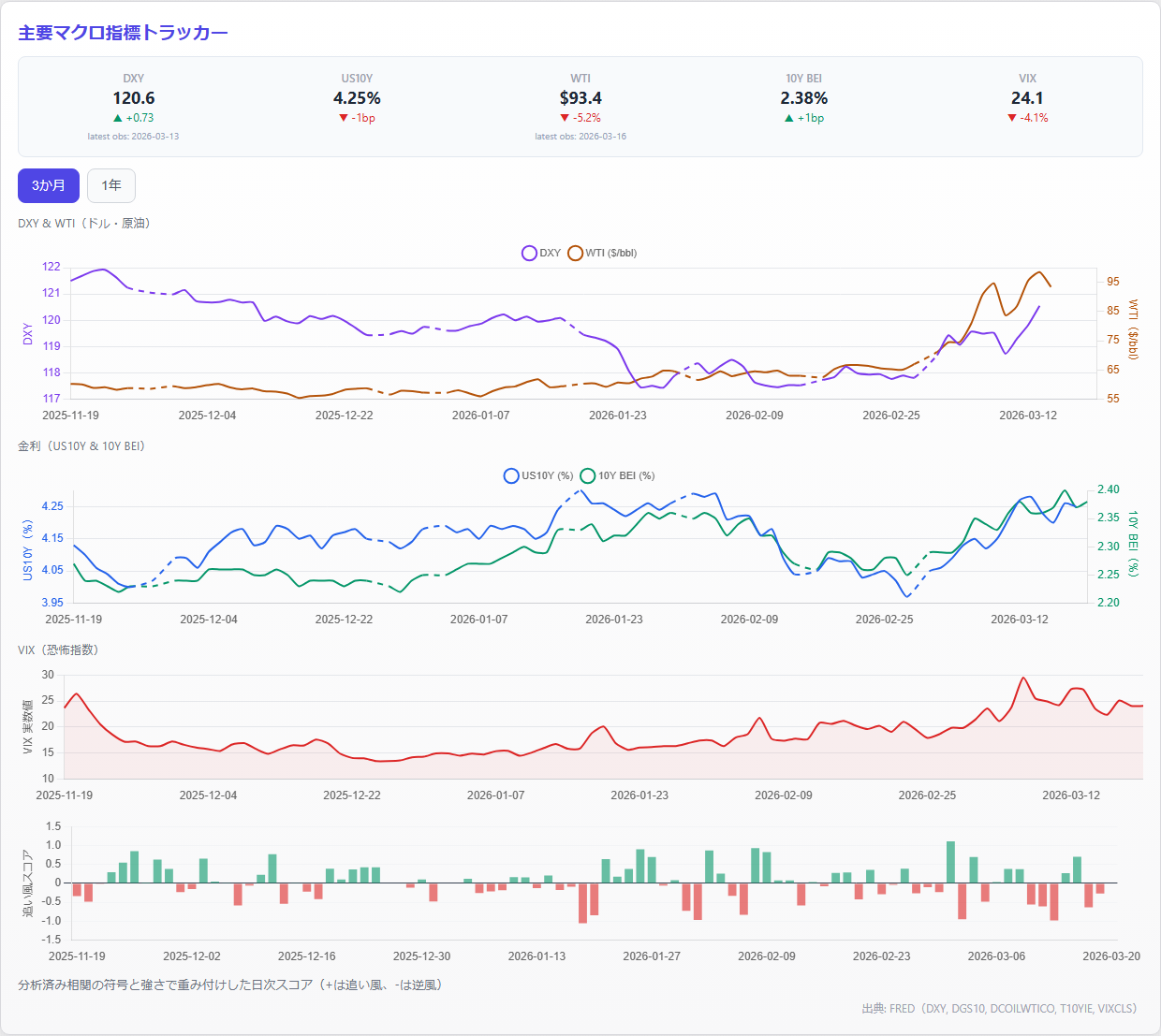Toggle the DXY legend circle

tap(529, 253)
